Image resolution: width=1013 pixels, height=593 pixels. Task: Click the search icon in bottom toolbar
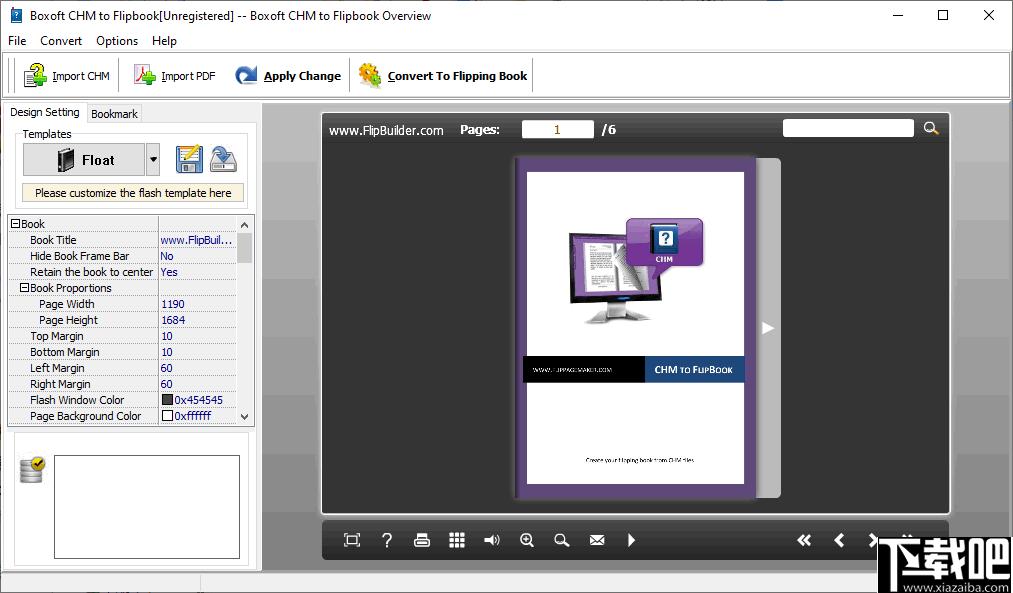tap(562, 540)
